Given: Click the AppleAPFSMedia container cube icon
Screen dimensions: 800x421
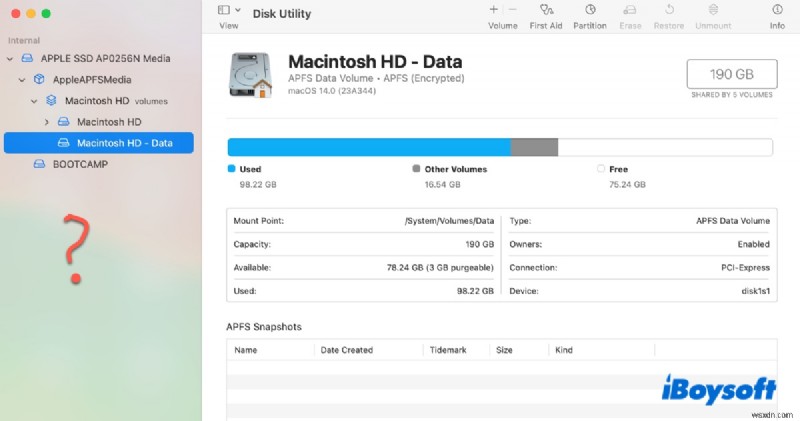Looking at the screenshot, I should 39,80.
